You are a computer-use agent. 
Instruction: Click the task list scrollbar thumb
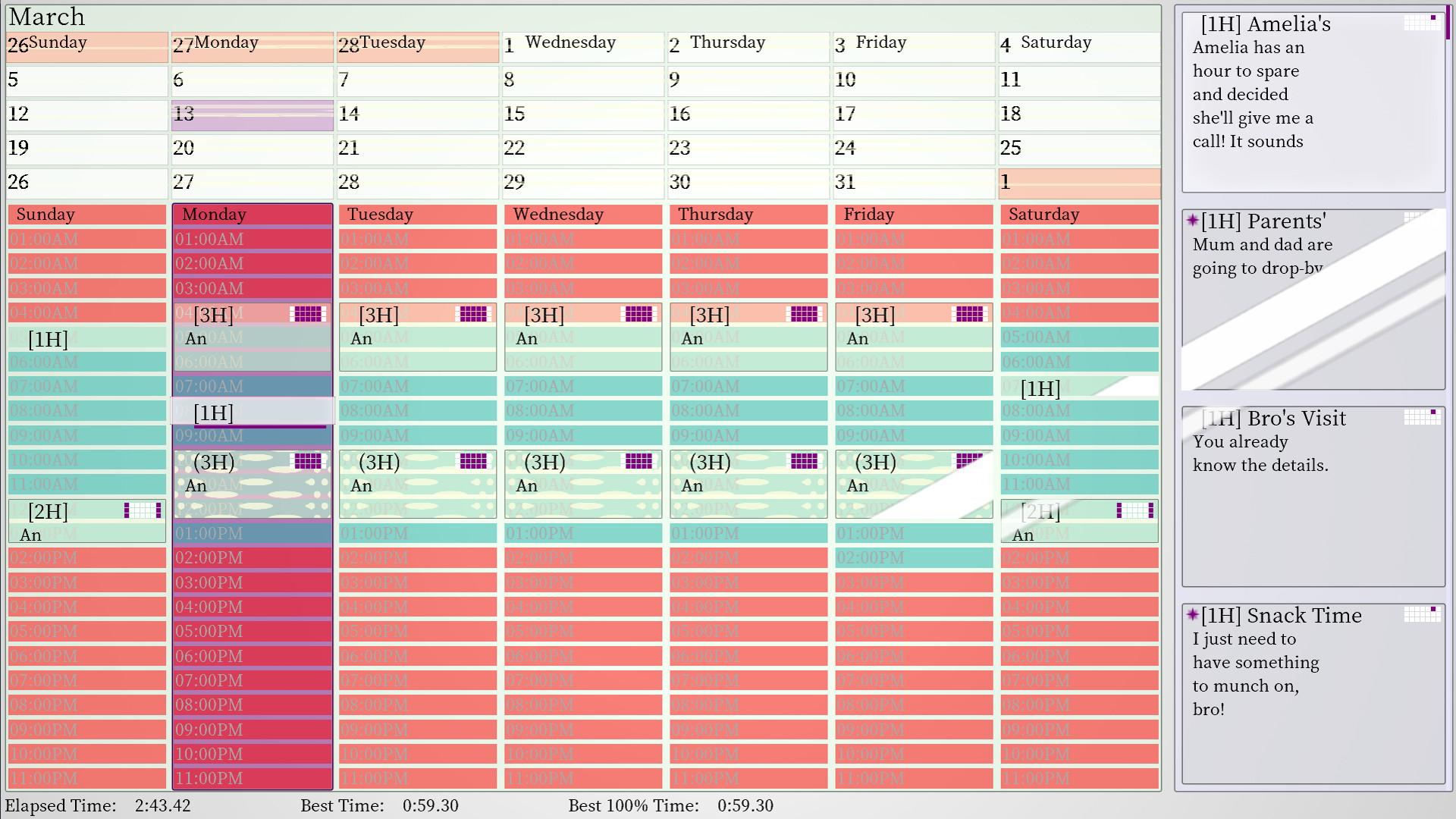click(1448, 23)
